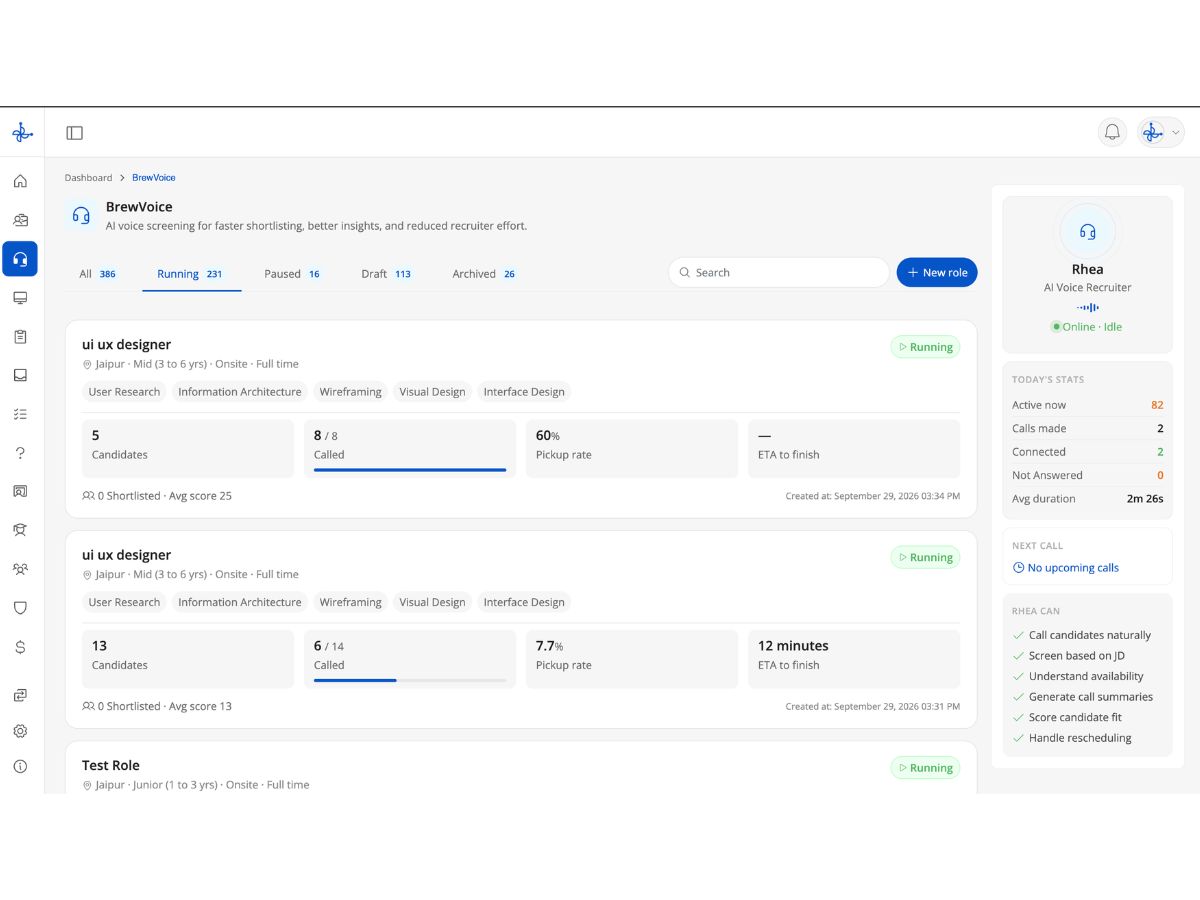This screenshot has height=900, width=1200.
Task: Click the New role button
Action: [937, 273]
